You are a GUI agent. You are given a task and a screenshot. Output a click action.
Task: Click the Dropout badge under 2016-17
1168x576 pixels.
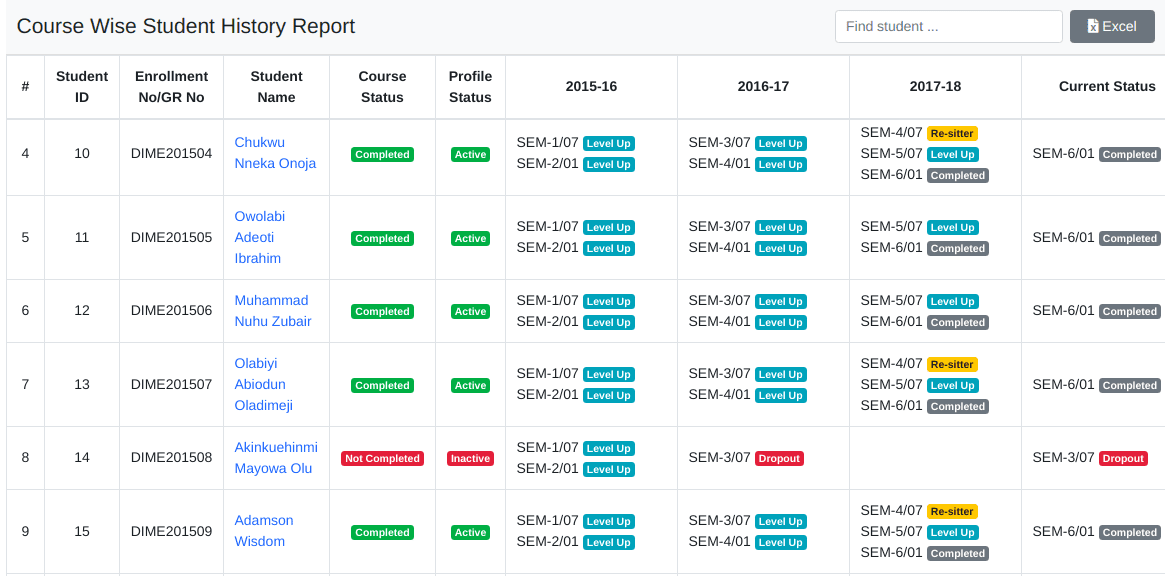click(x=779, y=459)
